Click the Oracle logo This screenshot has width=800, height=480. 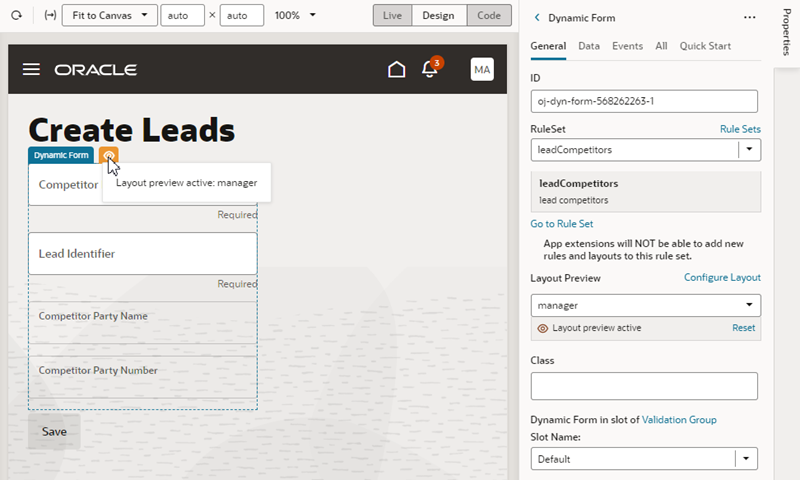[x=95, y=69]
